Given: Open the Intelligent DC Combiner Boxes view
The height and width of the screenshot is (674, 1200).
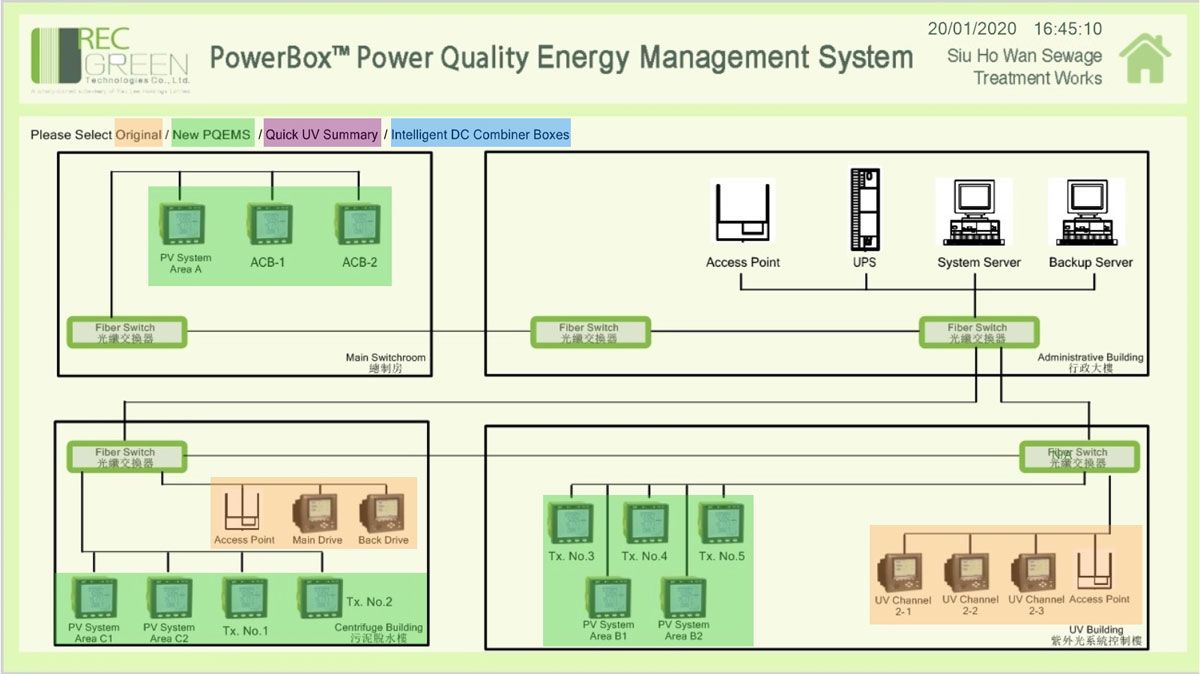Looking at the screenshot, I should pos(480,134).
